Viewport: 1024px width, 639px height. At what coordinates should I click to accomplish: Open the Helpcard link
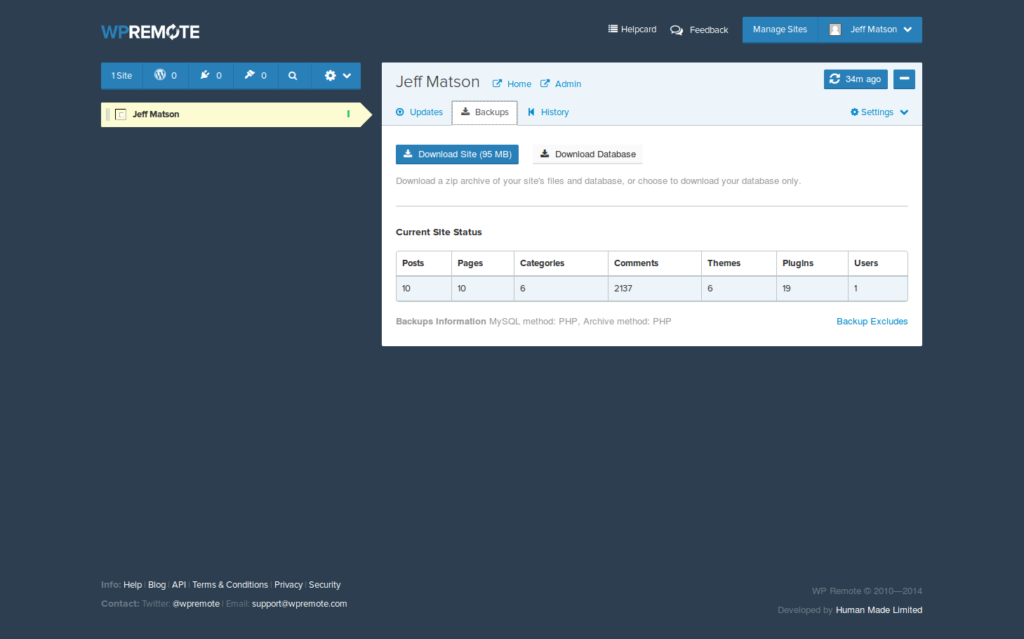pos(632,30)
